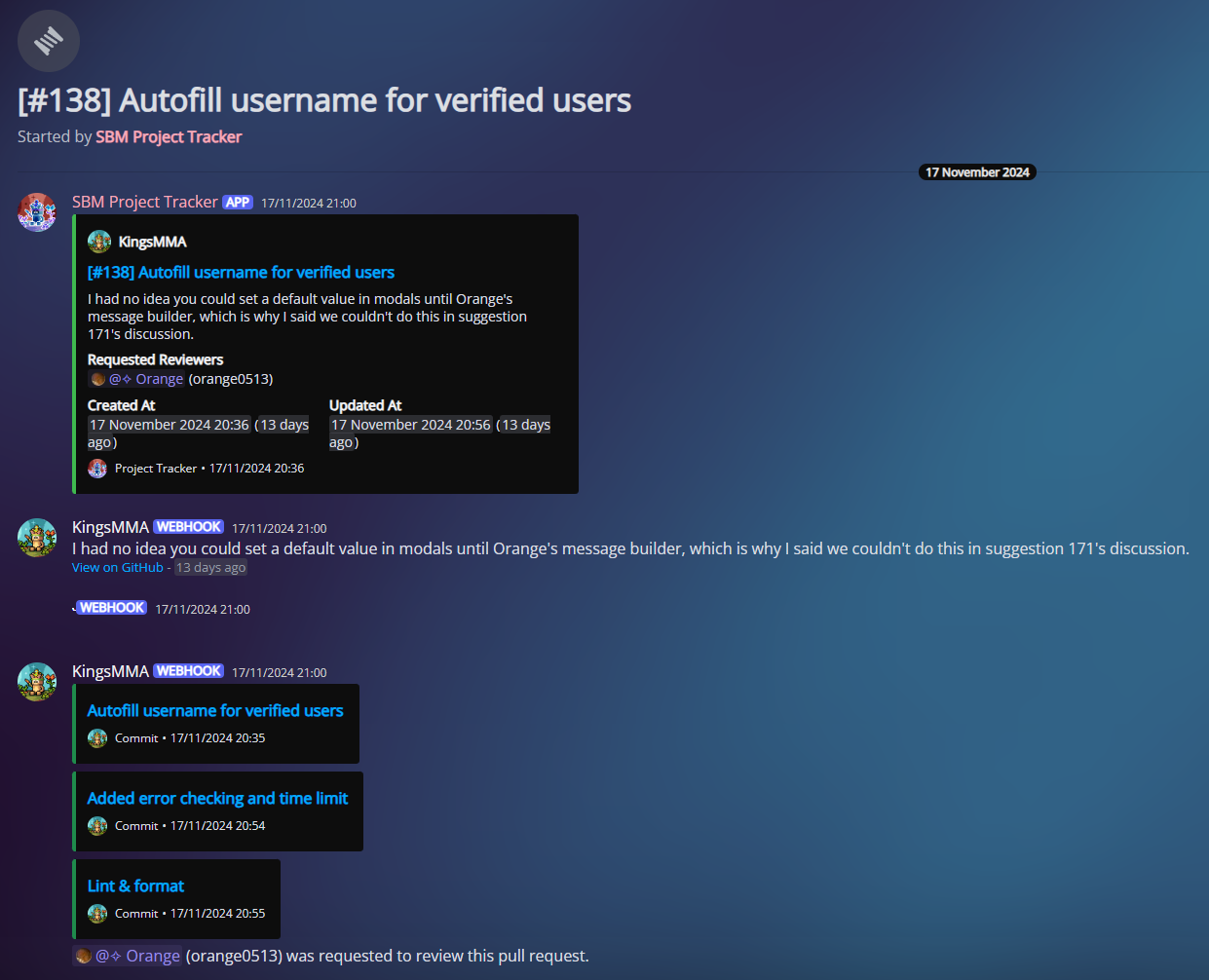Screen dimensions: 1209x980
Task: Click KingsMMA avatar beside the webhook comment
Action: pos(37,538)
